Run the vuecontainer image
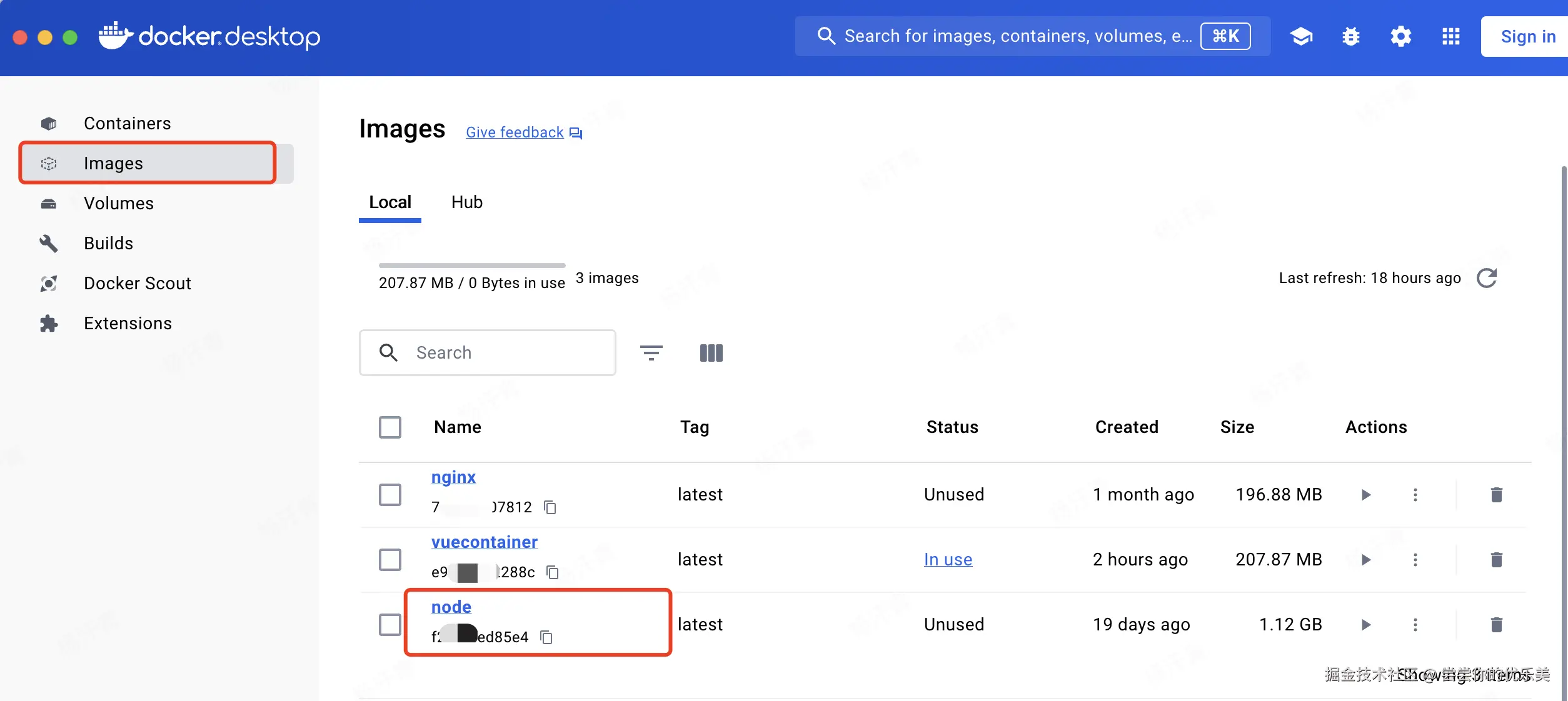This screenshot has width=1568, height=701. point(1366,560)
